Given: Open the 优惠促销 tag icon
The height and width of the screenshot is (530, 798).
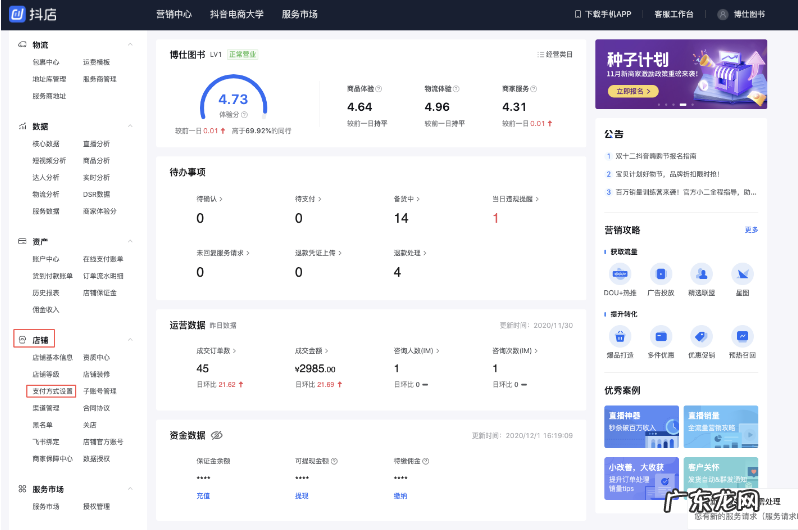Looking at the screenshot, I should (702, 336).
